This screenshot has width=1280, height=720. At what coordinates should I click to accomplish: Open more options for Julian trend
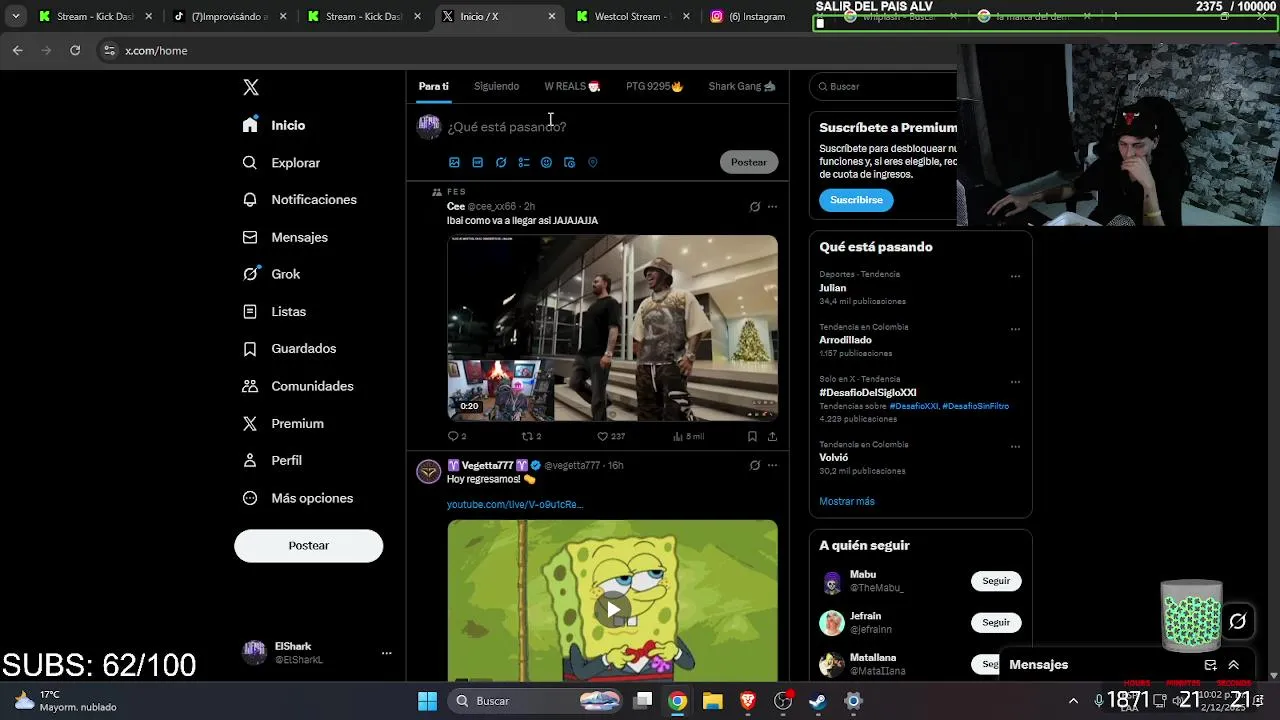(1015, 276)
